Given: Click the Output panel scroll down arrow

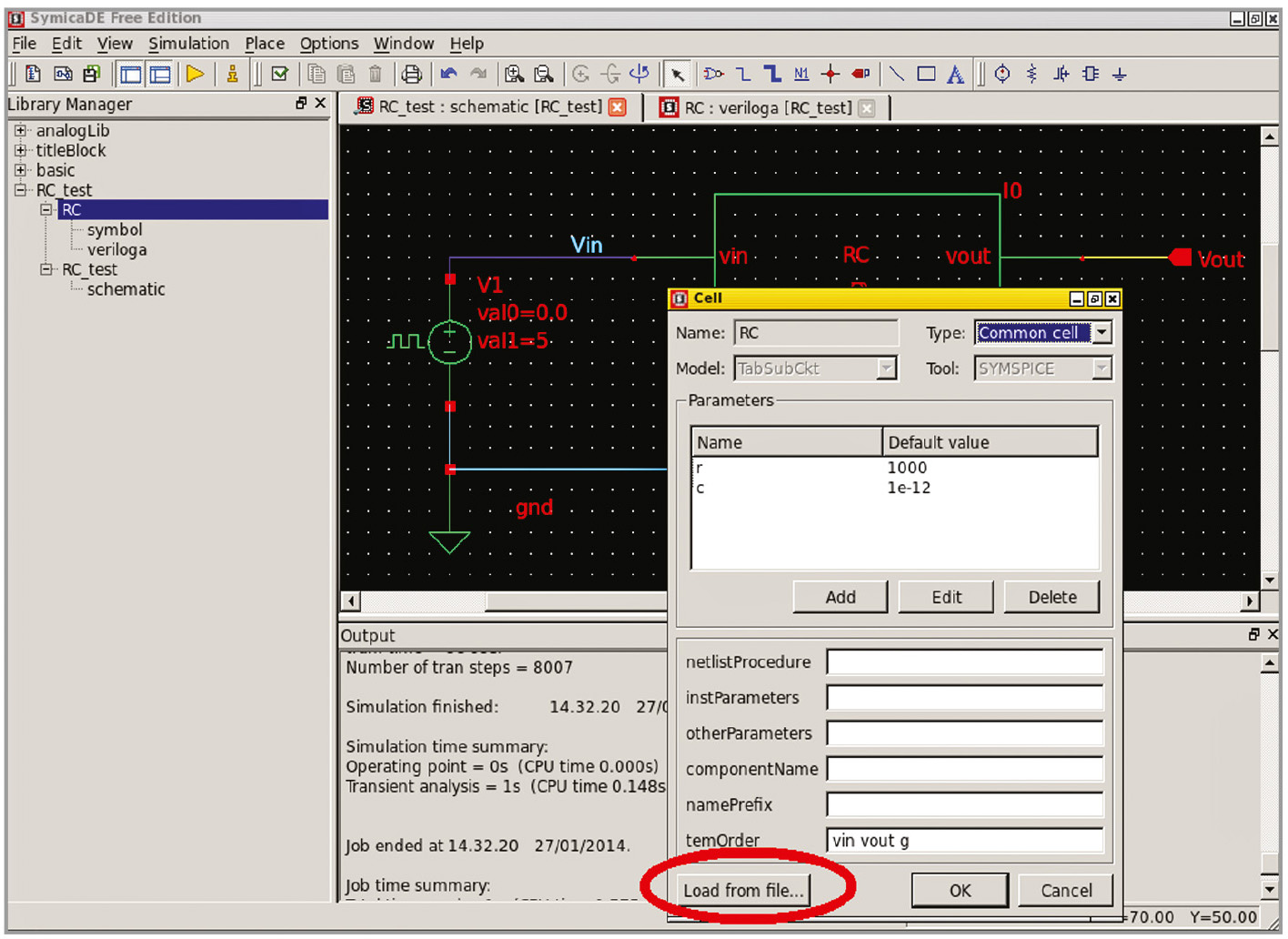Looking at the screenshot, I should 1270,889.
